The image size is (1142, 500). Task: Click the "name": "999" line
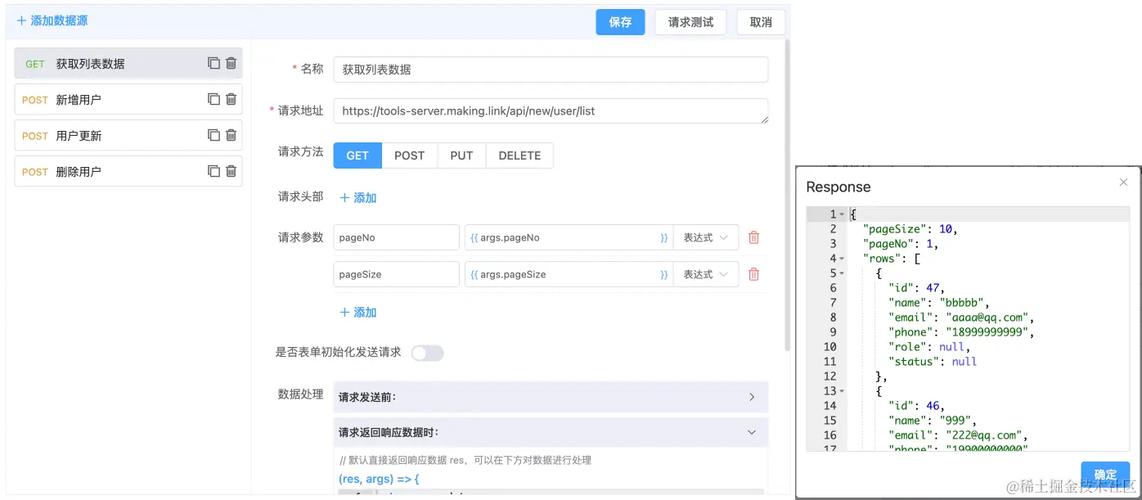point(932,420)
